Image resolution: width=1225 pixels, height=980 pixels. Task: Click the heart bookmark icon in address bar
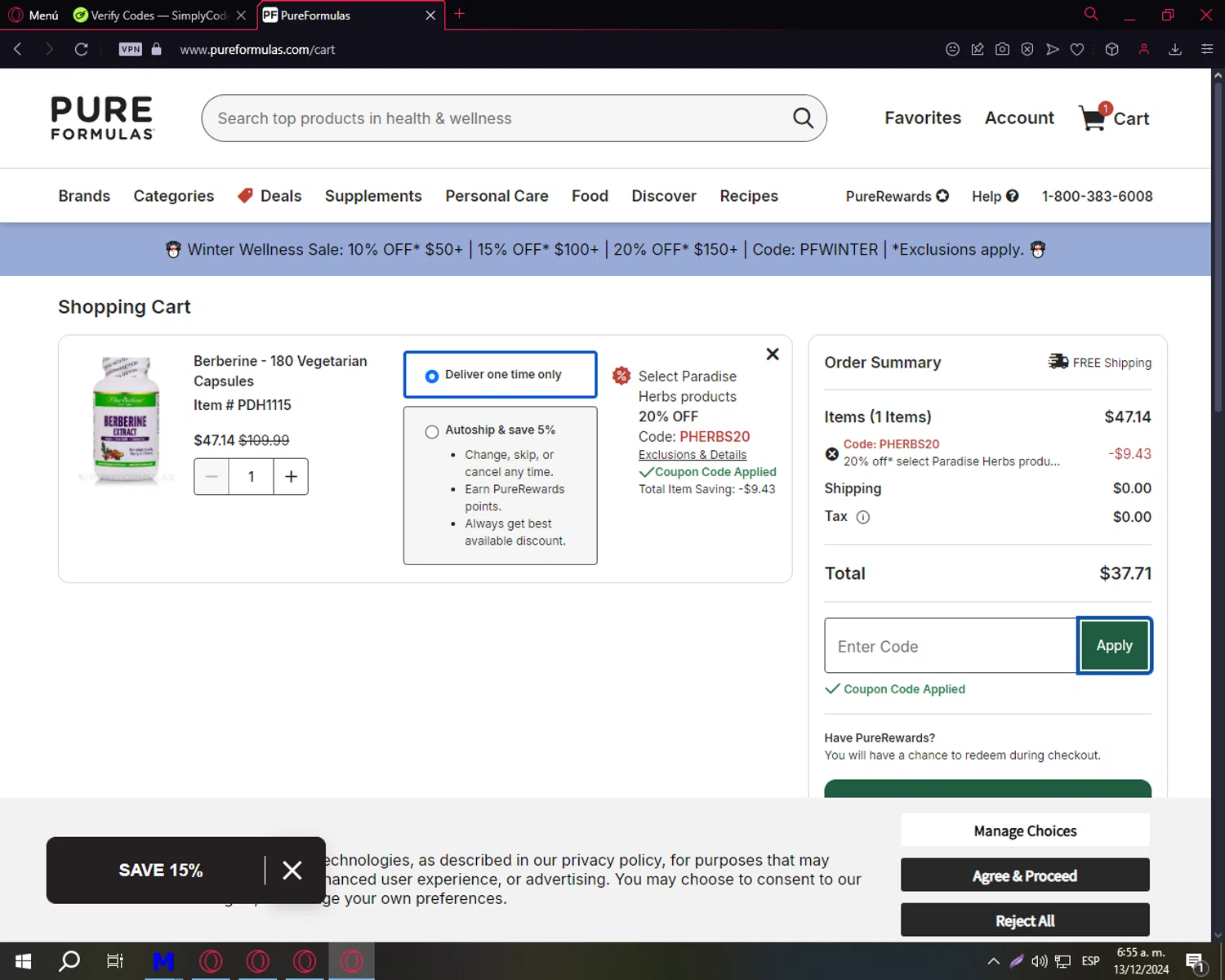[1077, 50]
